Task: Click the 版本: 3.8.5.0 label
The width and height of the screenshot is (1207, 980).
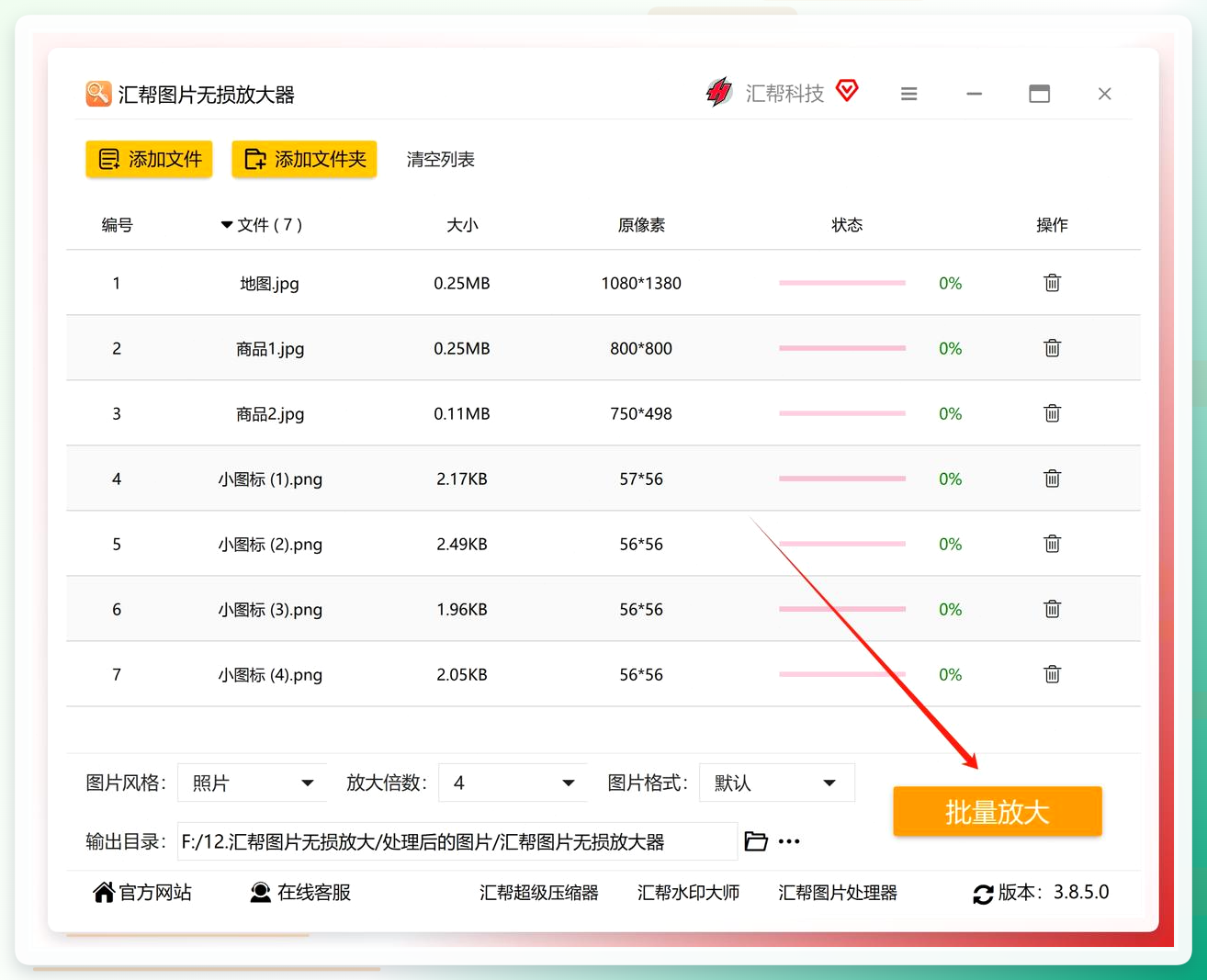Action: (x=1054, y=893)
